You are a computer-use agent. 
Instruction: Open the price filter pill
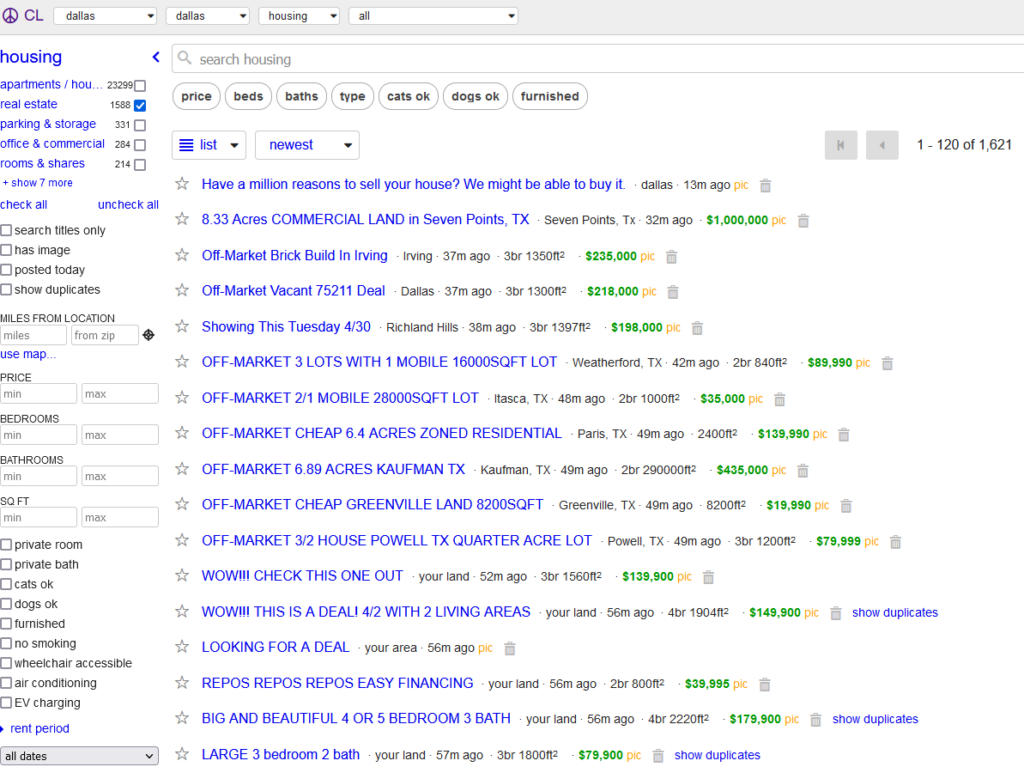[197, 97]
